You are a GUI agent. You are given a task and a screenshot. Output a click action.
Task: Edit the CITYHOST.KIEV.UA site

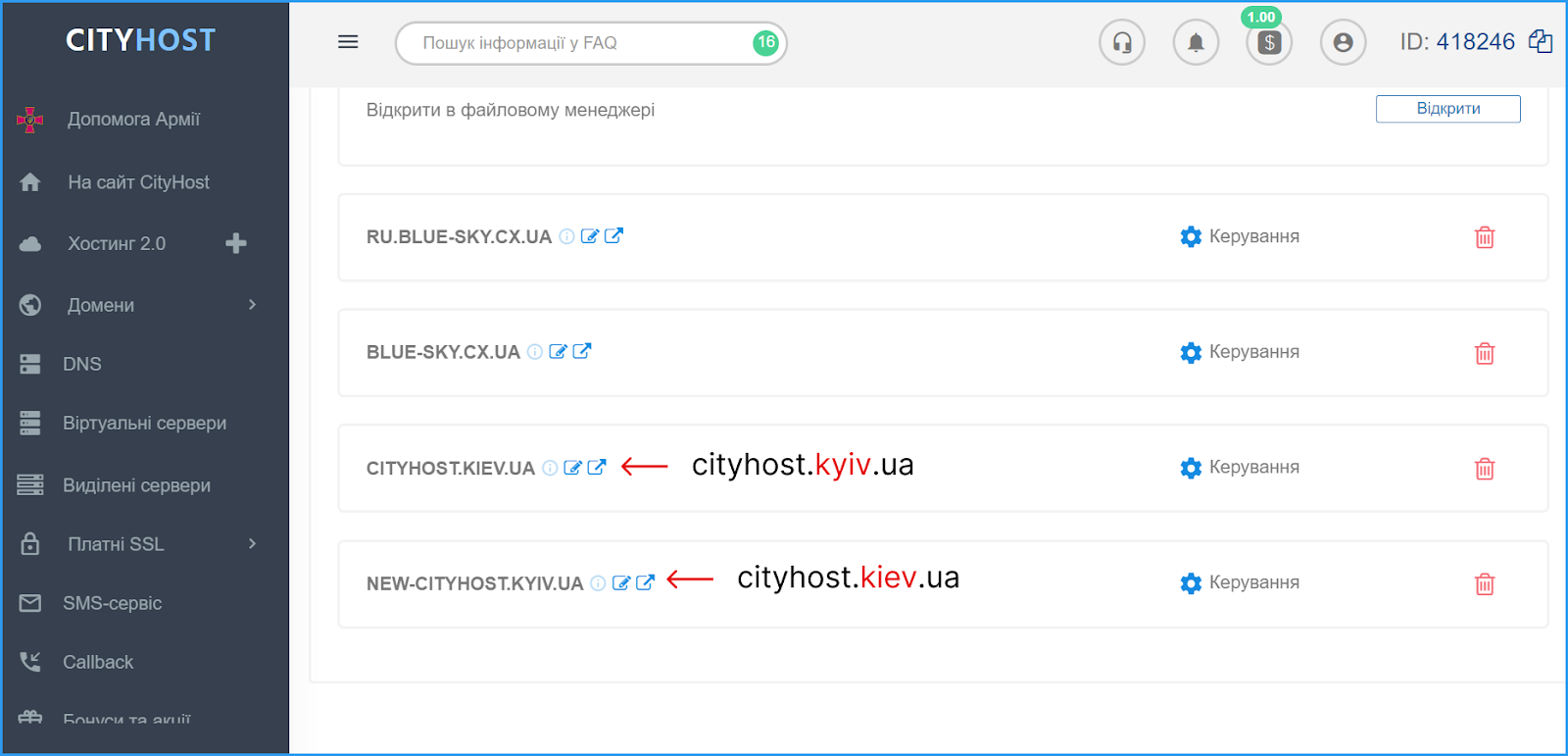pyautogui.click(x=572, y=468)
